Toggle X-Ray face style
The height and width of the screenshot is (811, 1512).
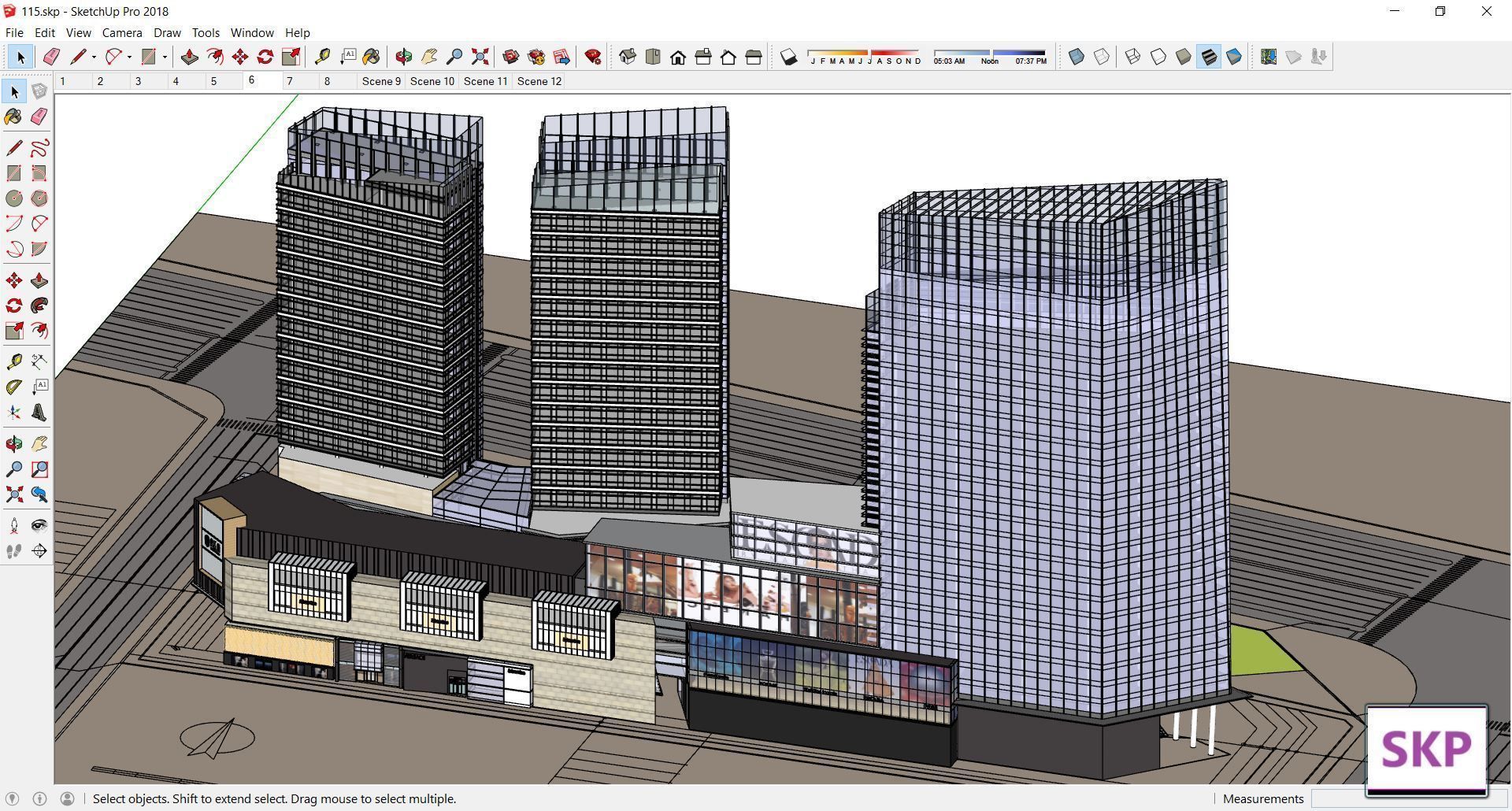coord(1077,57)
